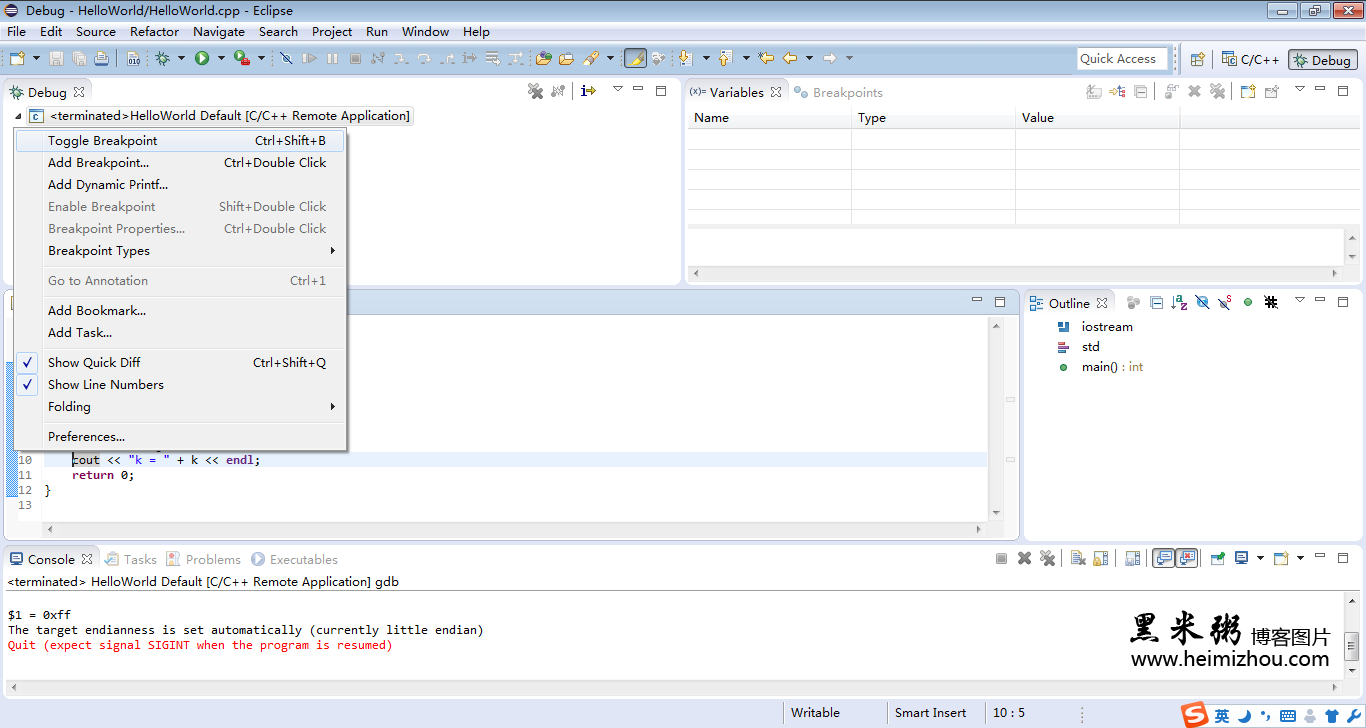Click Instruction Stepping Mode icon in Debug view

(588, 92)
